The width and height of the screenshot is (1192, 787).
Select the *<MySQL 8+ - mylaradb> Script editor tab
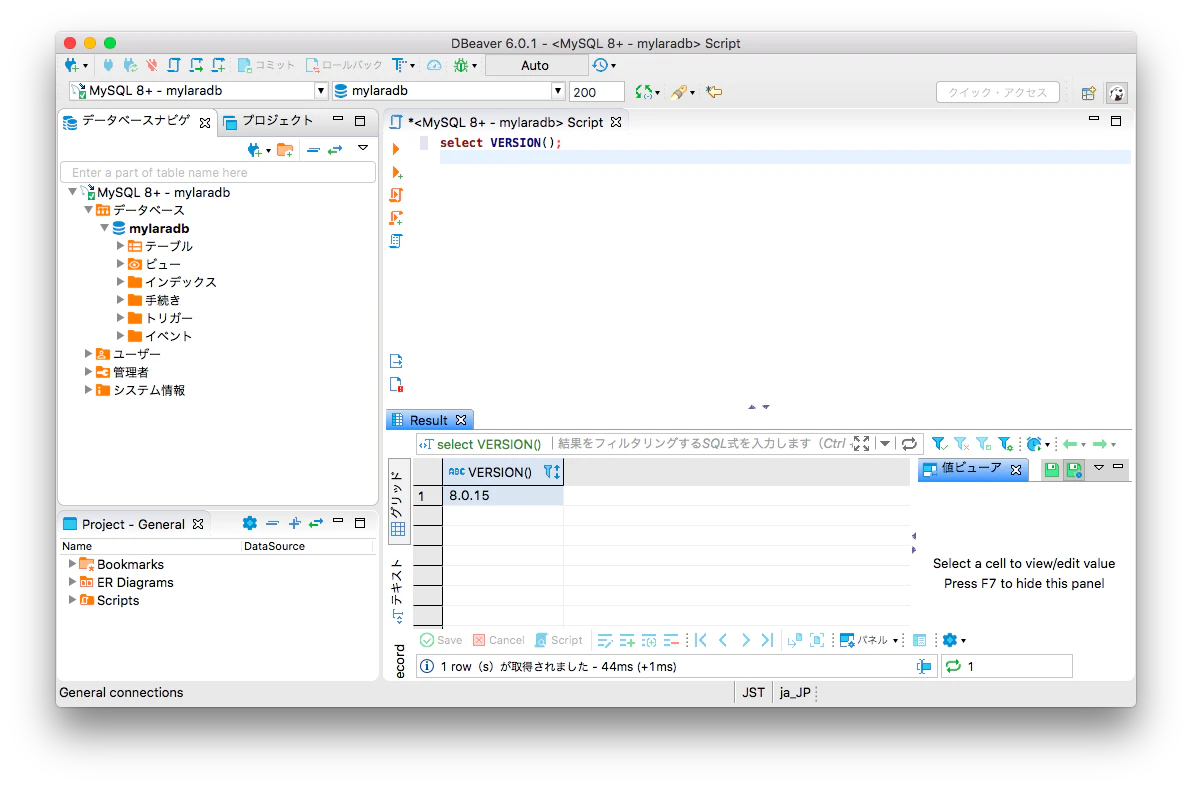pyautogui.click(x=506, y=122)
